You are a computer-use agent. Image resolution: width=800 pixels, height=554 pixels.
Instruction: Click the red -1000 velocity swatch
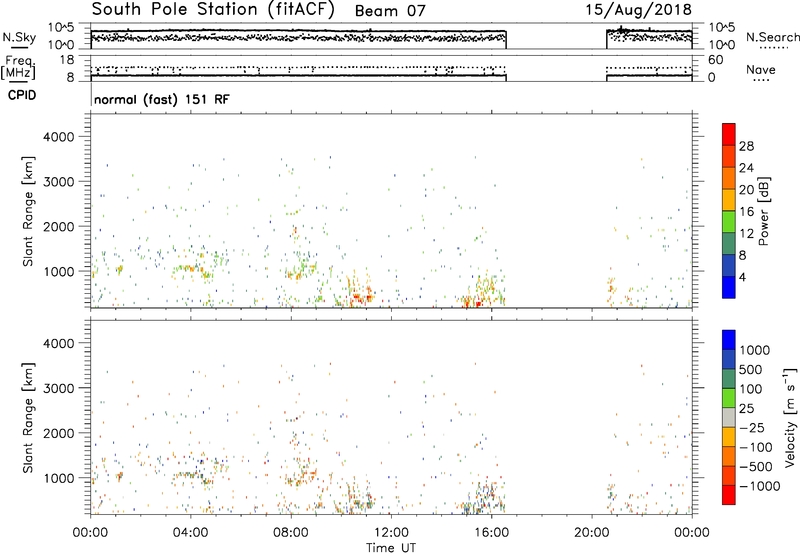(x=729, y=495)
